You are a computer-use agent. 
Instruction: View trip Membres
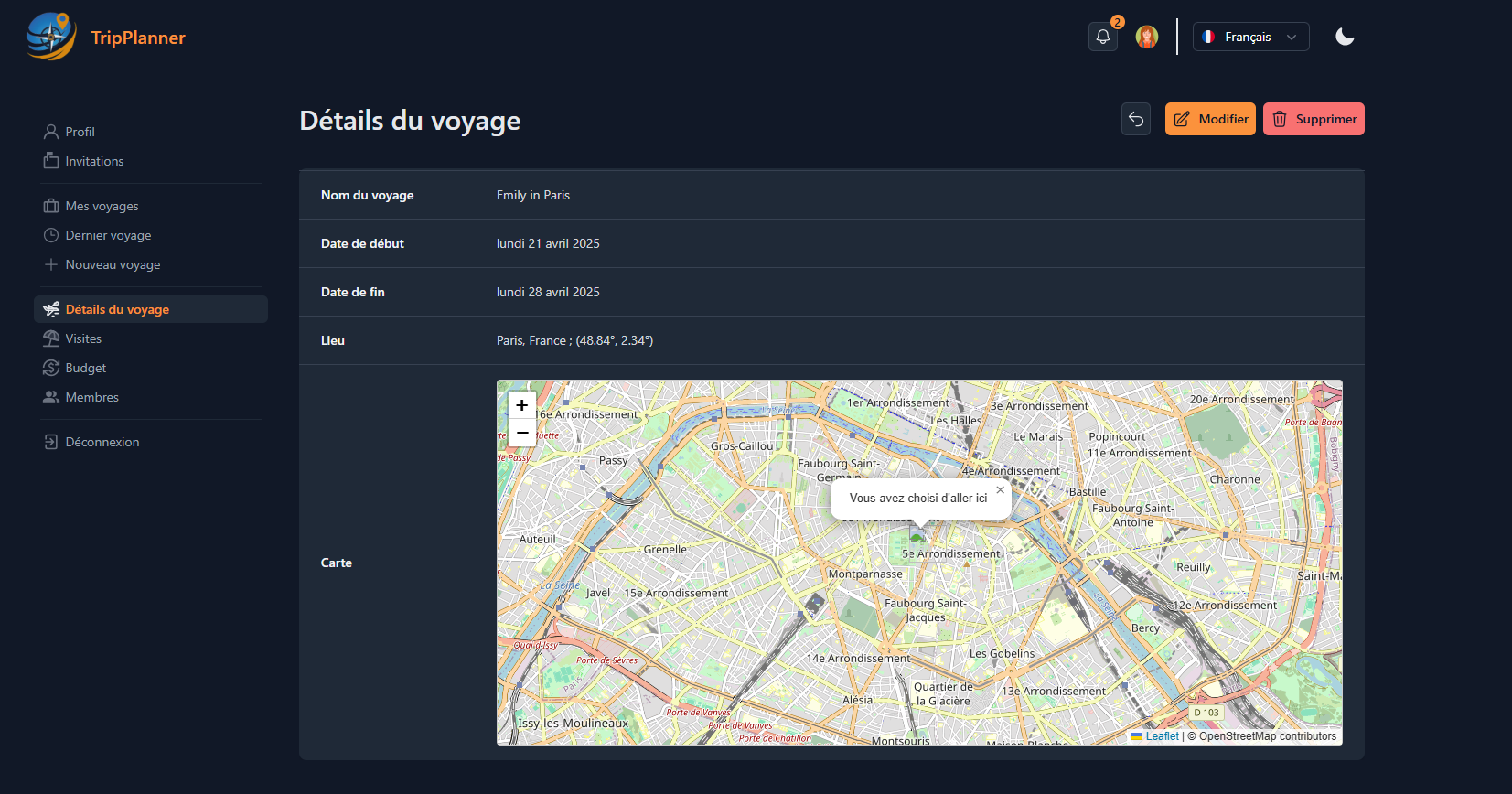coord(91,397)
